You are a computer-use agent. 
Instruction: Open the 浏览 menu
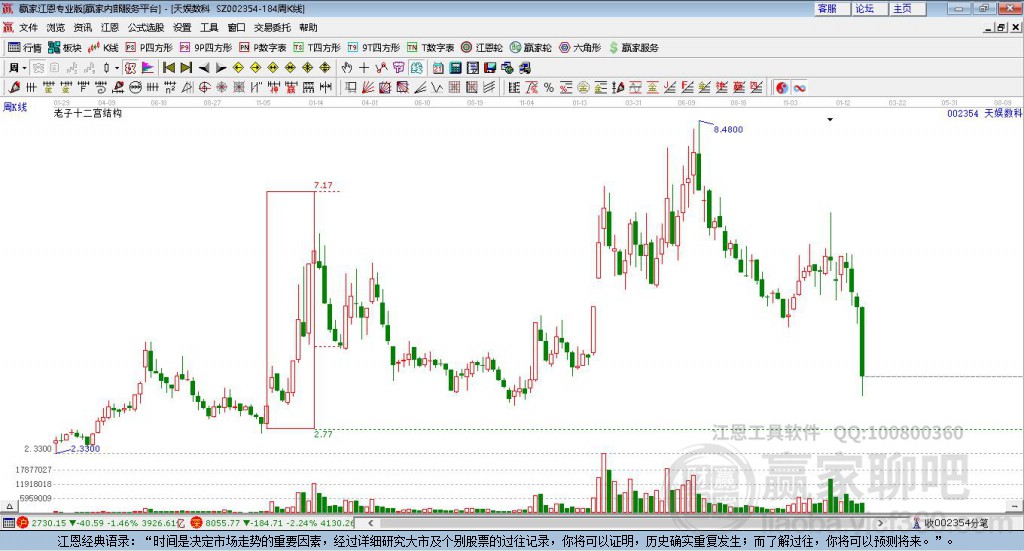(56, 27)
